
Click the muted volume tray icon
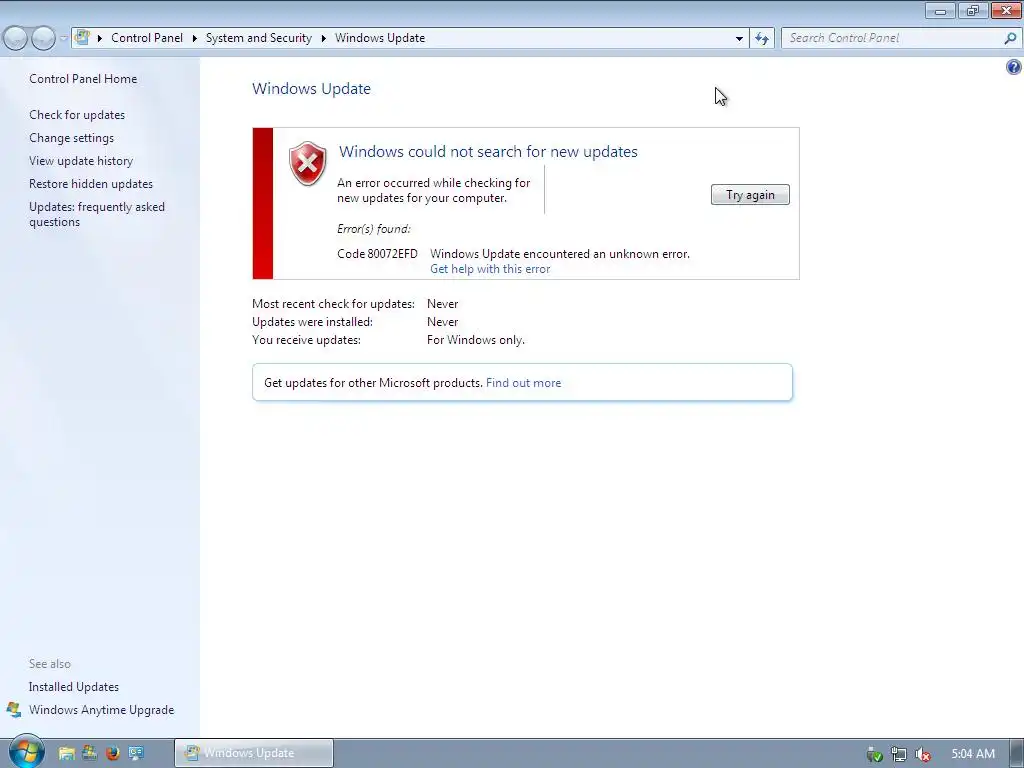tap(923, 754)
